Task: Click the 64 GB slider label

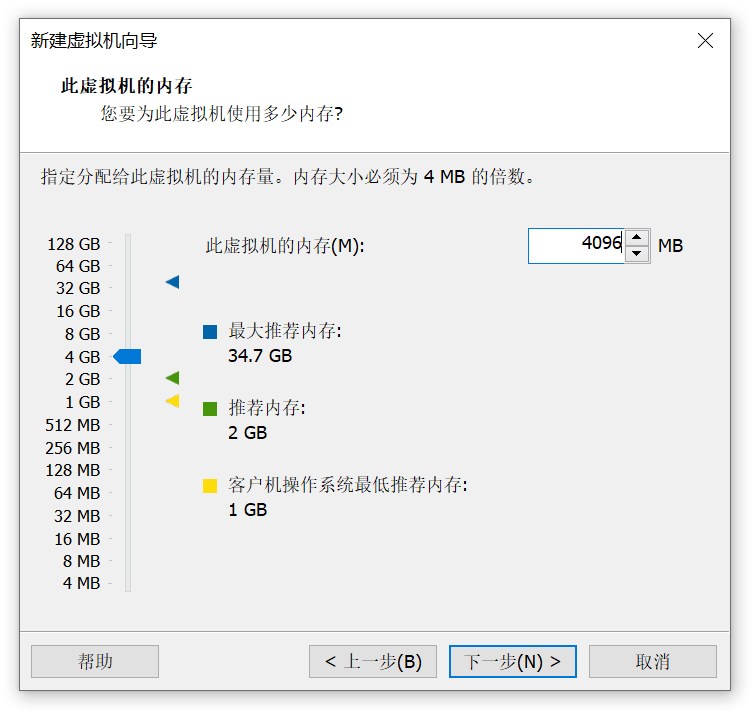Action: (x=78, y=266)
